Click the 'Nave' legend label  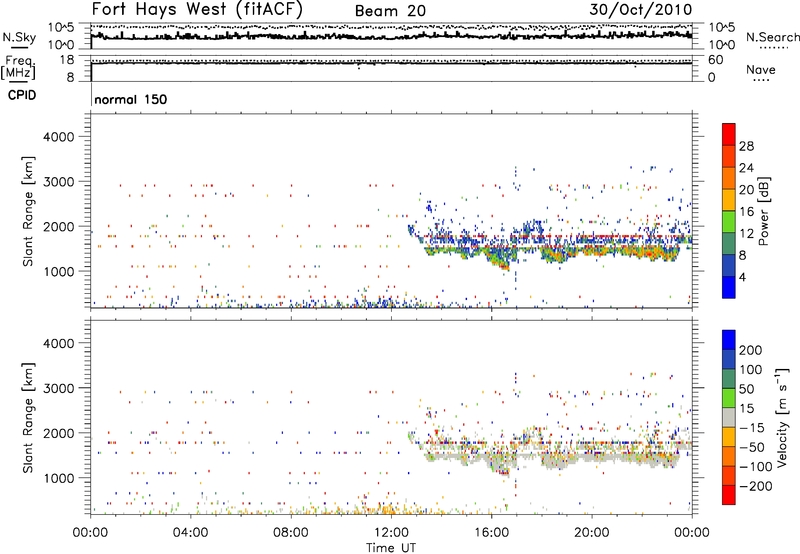[760, 70]
